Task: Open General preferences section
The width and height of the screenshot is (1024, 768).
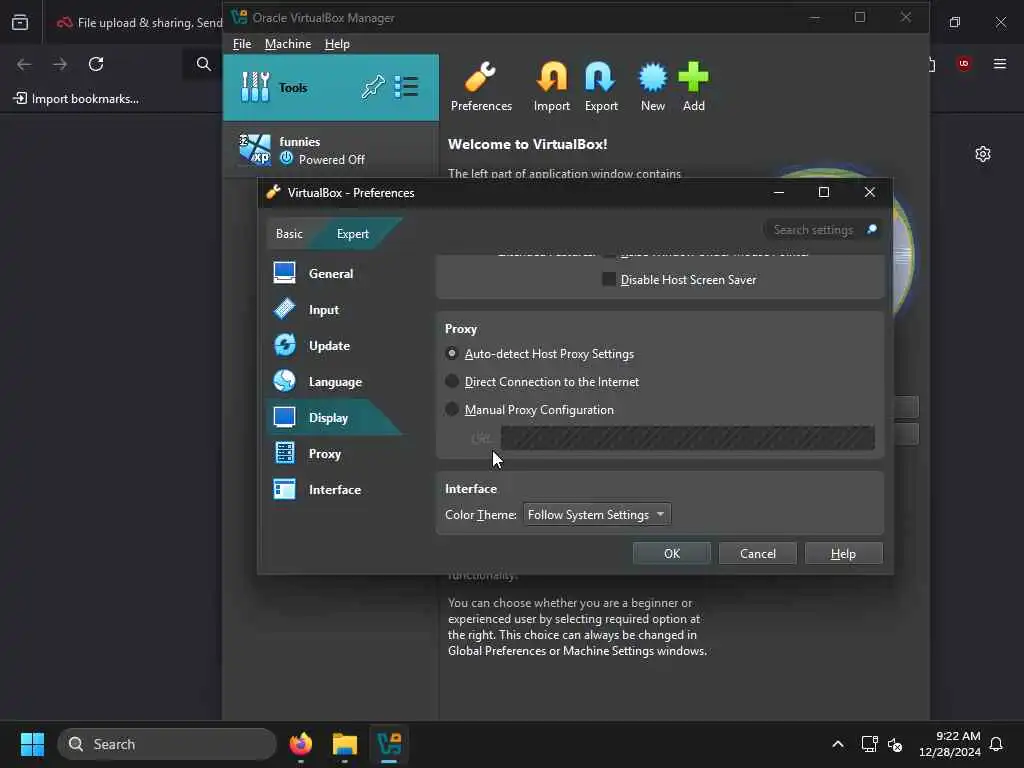Action: point(332,274)
